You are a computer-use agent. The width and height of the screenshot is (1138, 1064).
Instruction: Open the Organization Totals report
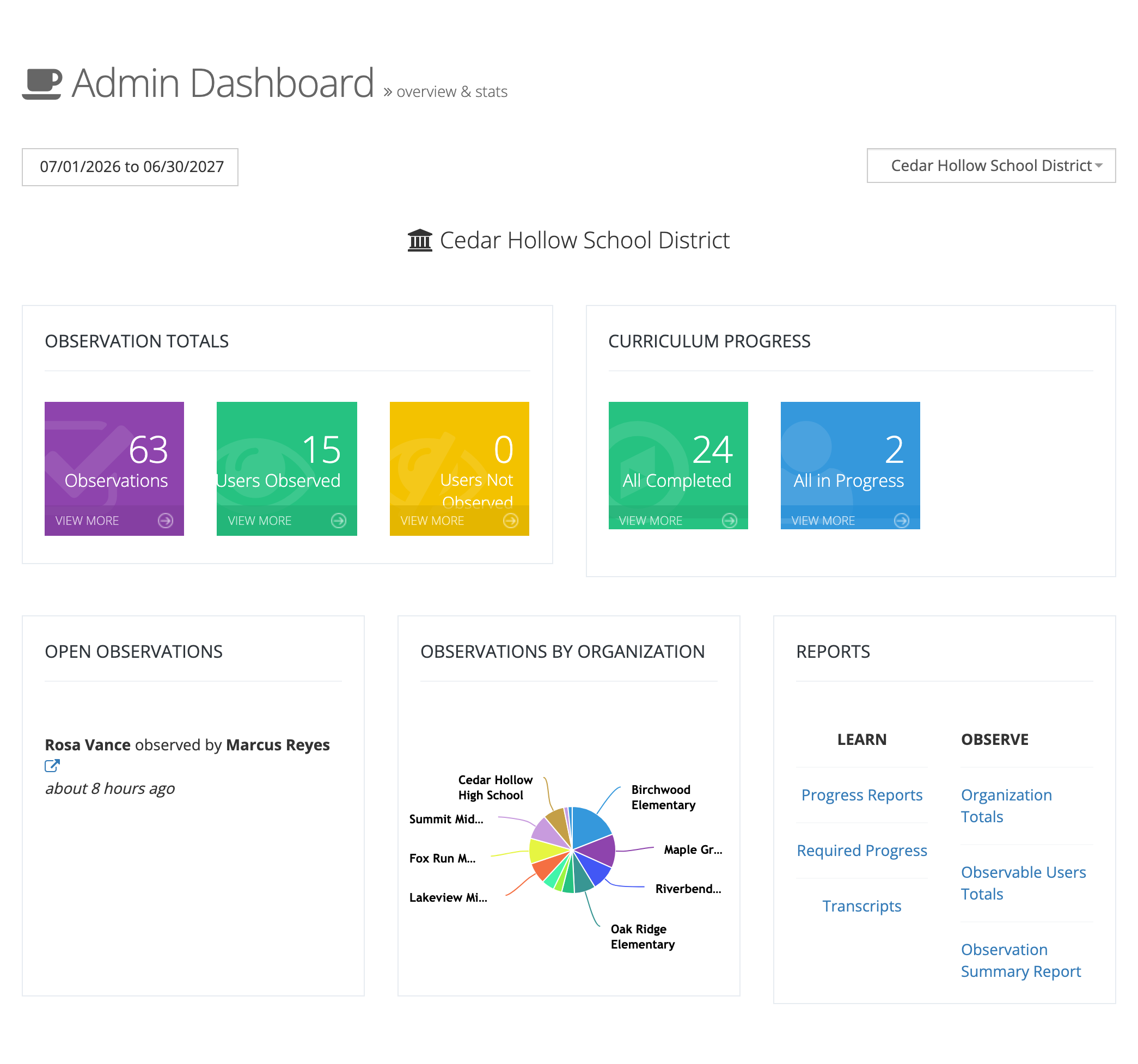pos(1006,806)
